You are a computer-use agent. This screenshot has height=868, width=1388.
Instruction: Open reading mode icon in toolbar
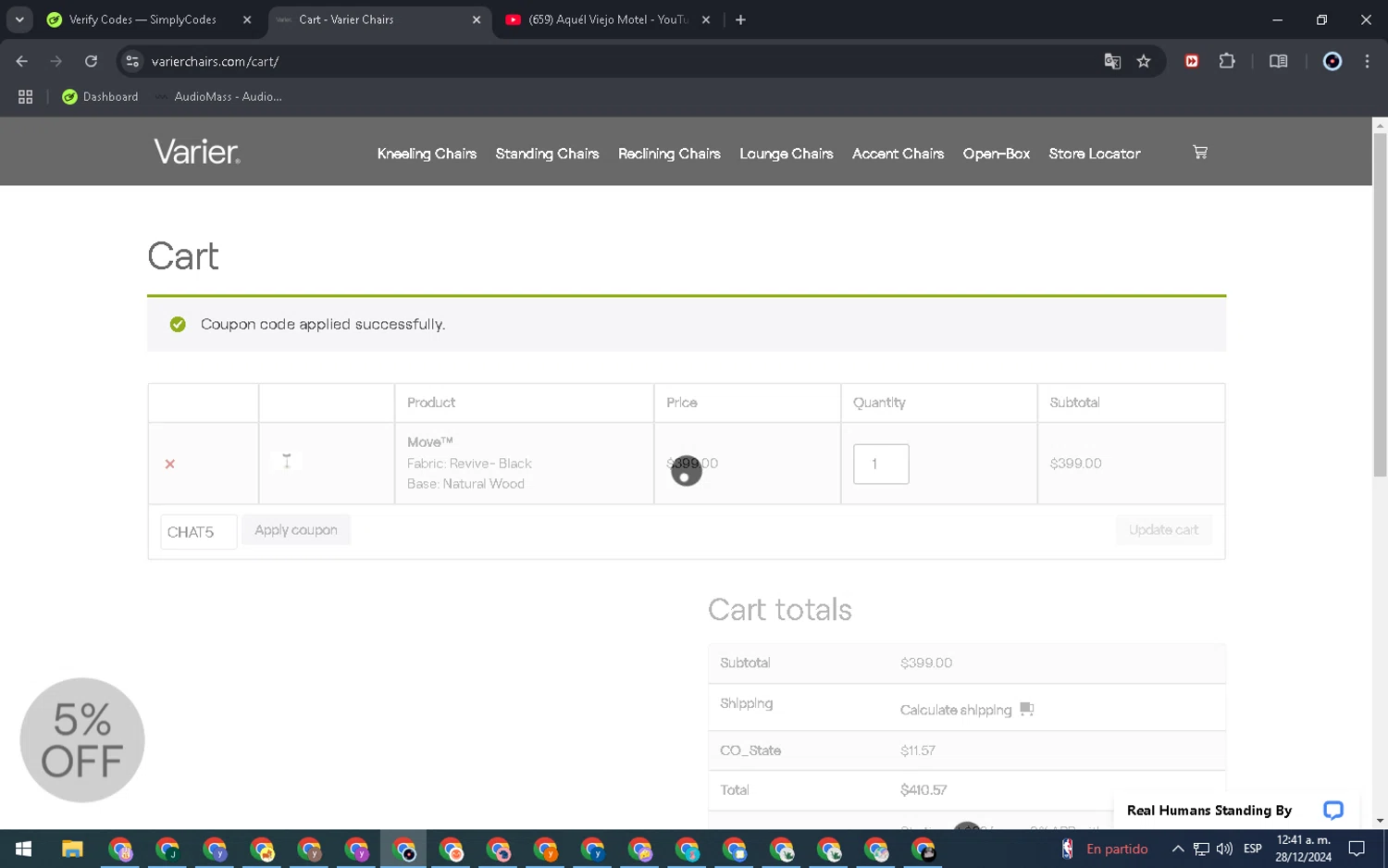click(x=1278, y=61)
